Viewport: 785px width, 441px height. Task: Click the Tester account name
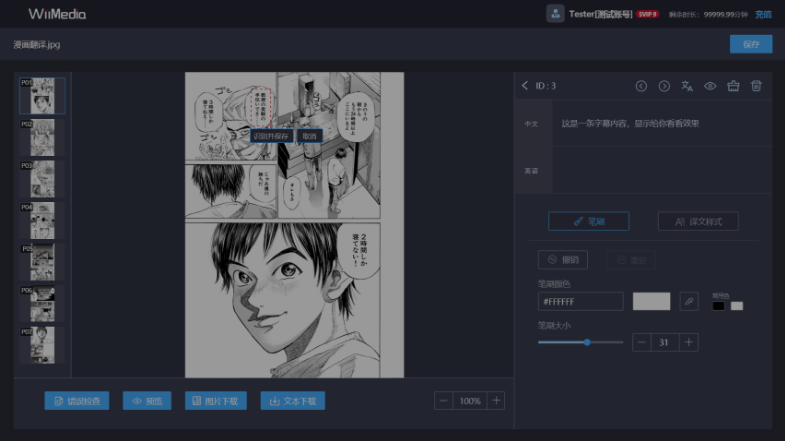pos(600,14)
